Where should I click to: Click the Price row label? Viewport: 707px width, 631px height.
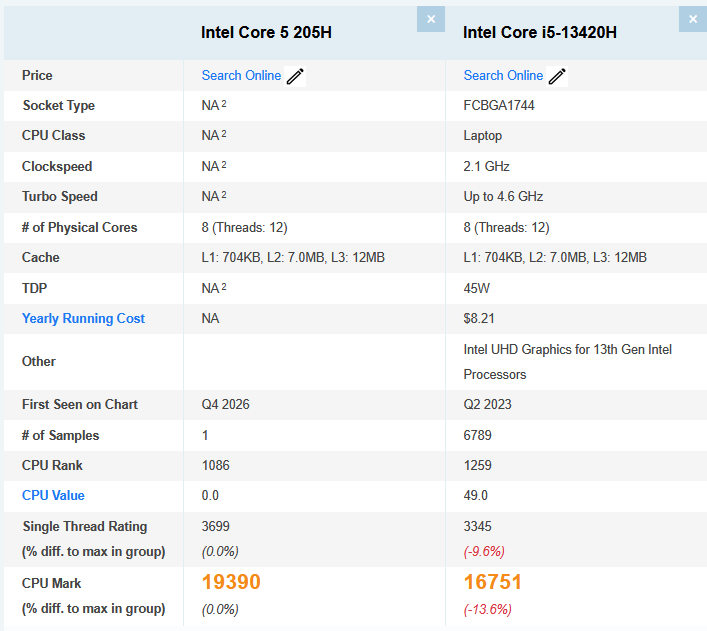coord(37,75)
